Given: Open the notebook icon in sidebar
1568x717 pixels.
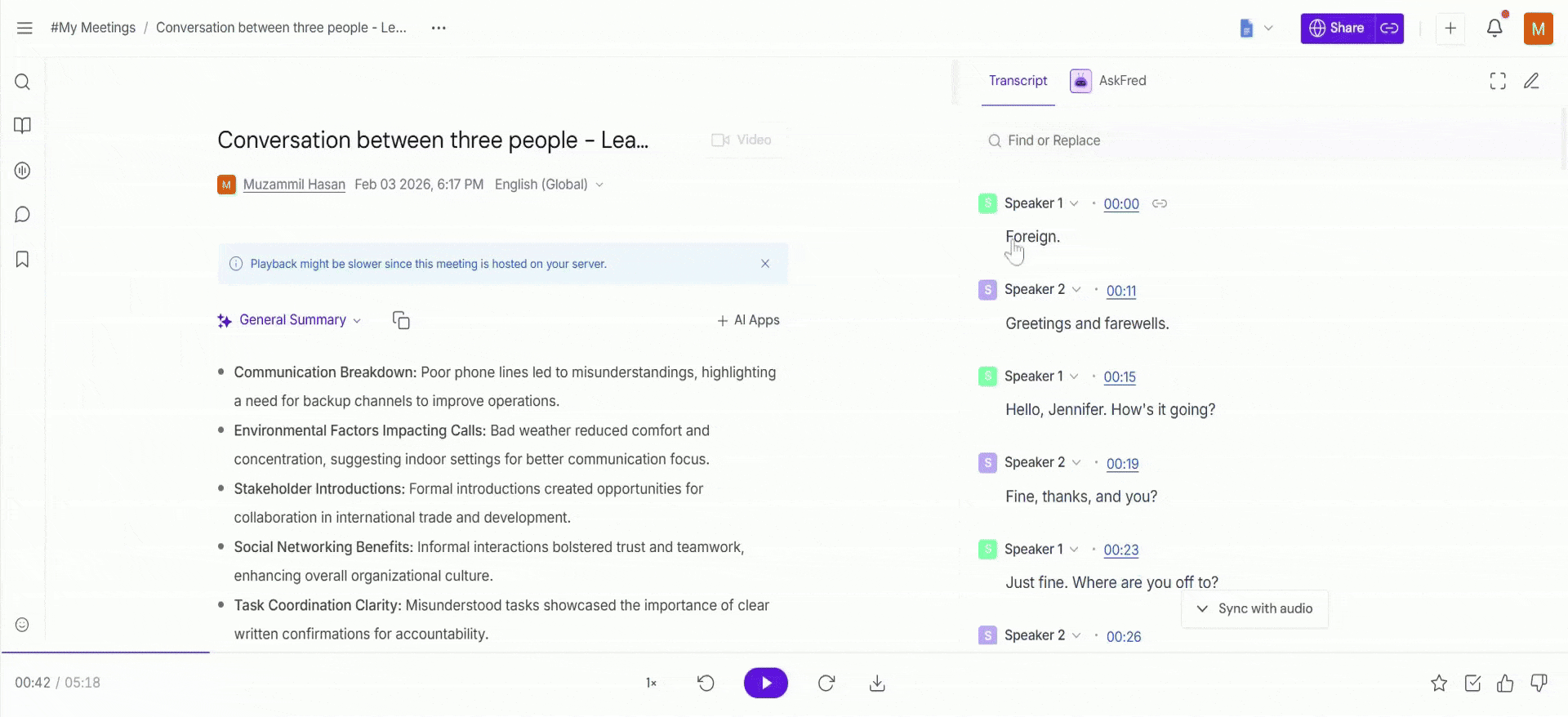Looking at the screenshot, I should click(23, 126).
